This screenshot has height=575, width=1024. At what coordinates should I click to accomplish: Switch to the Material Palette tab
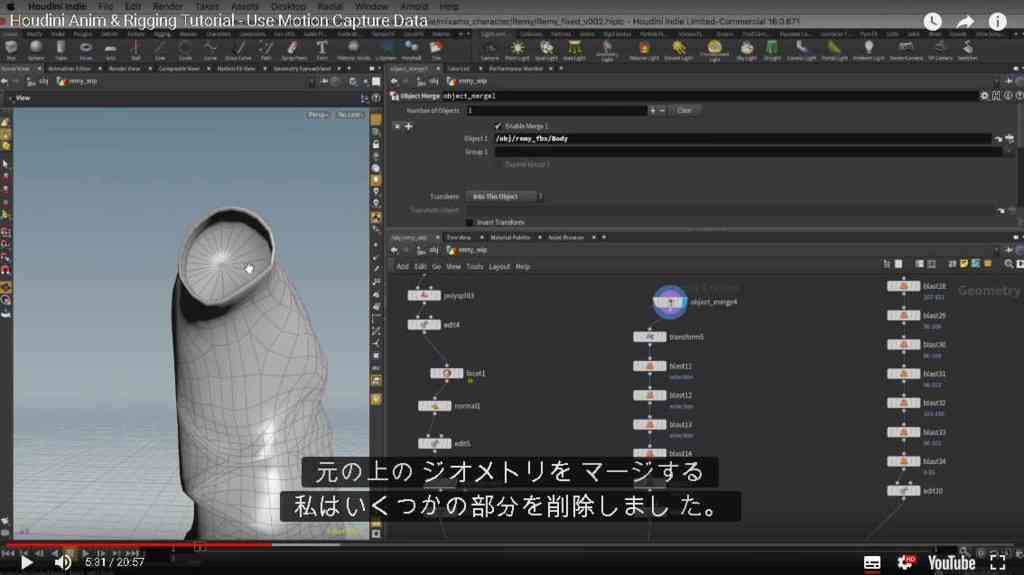510,237
